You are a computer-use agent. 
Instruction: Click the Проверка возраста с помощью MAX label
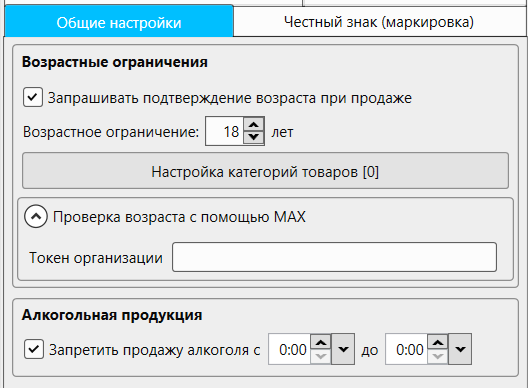coord(179,217)
